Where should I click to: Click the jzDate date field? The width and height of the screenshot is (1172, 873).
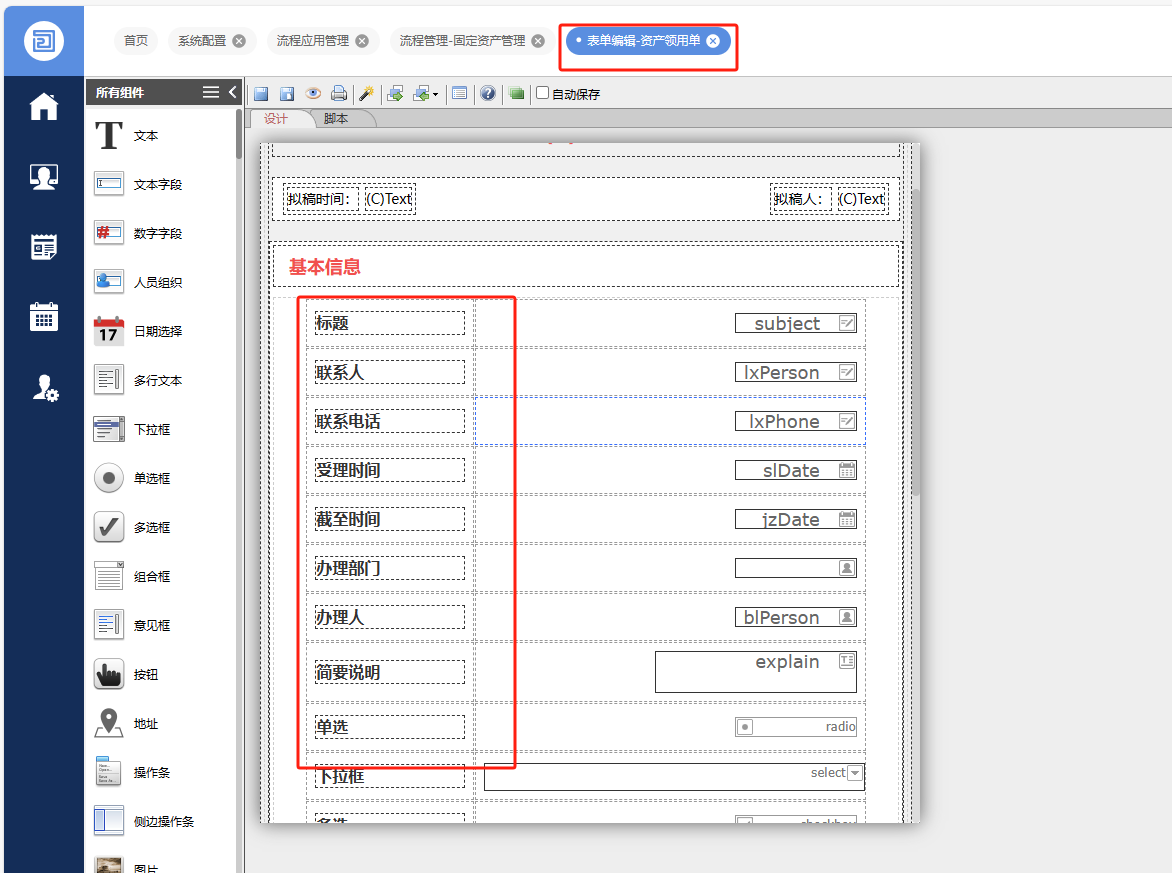(795, 519)
